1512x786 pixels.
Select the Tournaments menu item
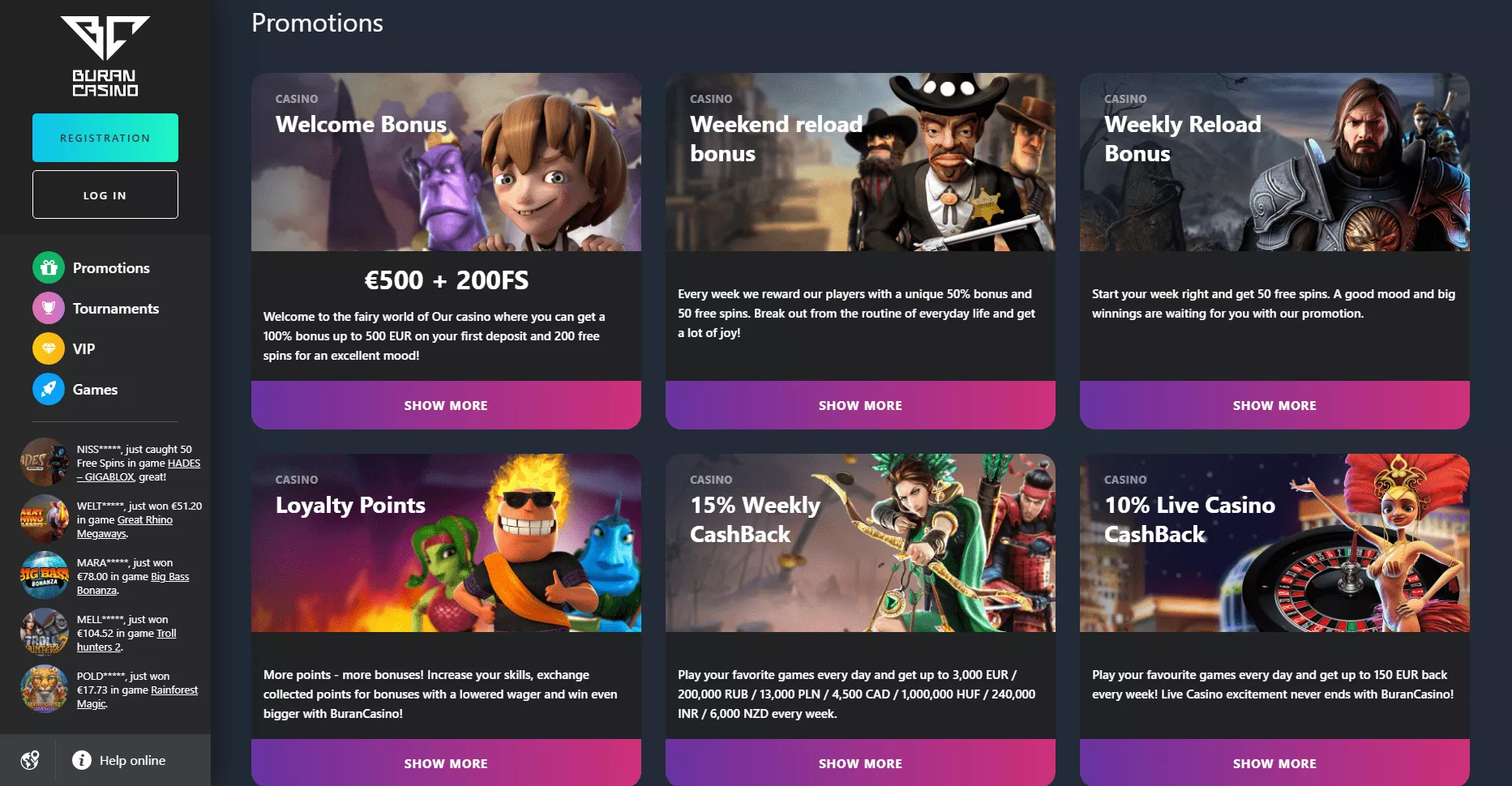(116, 308)
